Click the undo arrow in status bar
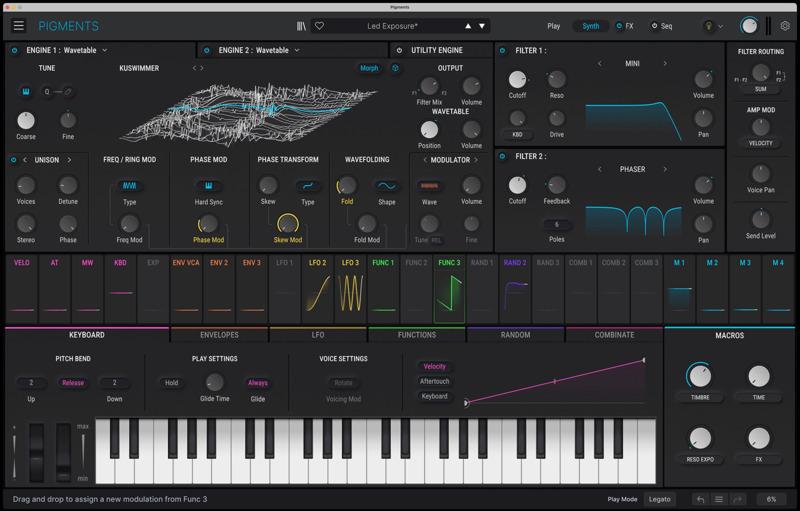 (700, 499)
